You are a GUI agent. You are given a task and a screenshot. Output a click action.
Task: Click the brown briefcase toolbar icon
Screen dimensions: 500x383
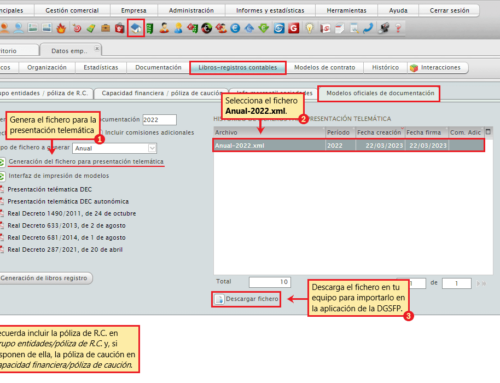(105, 28)
